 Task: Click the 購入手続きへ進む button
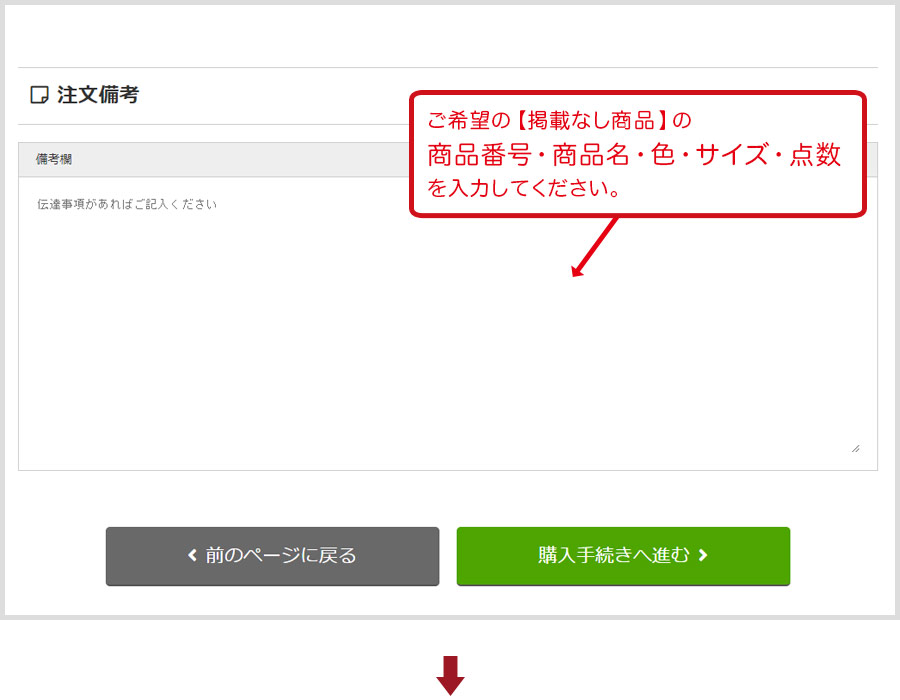coord(623,556)
